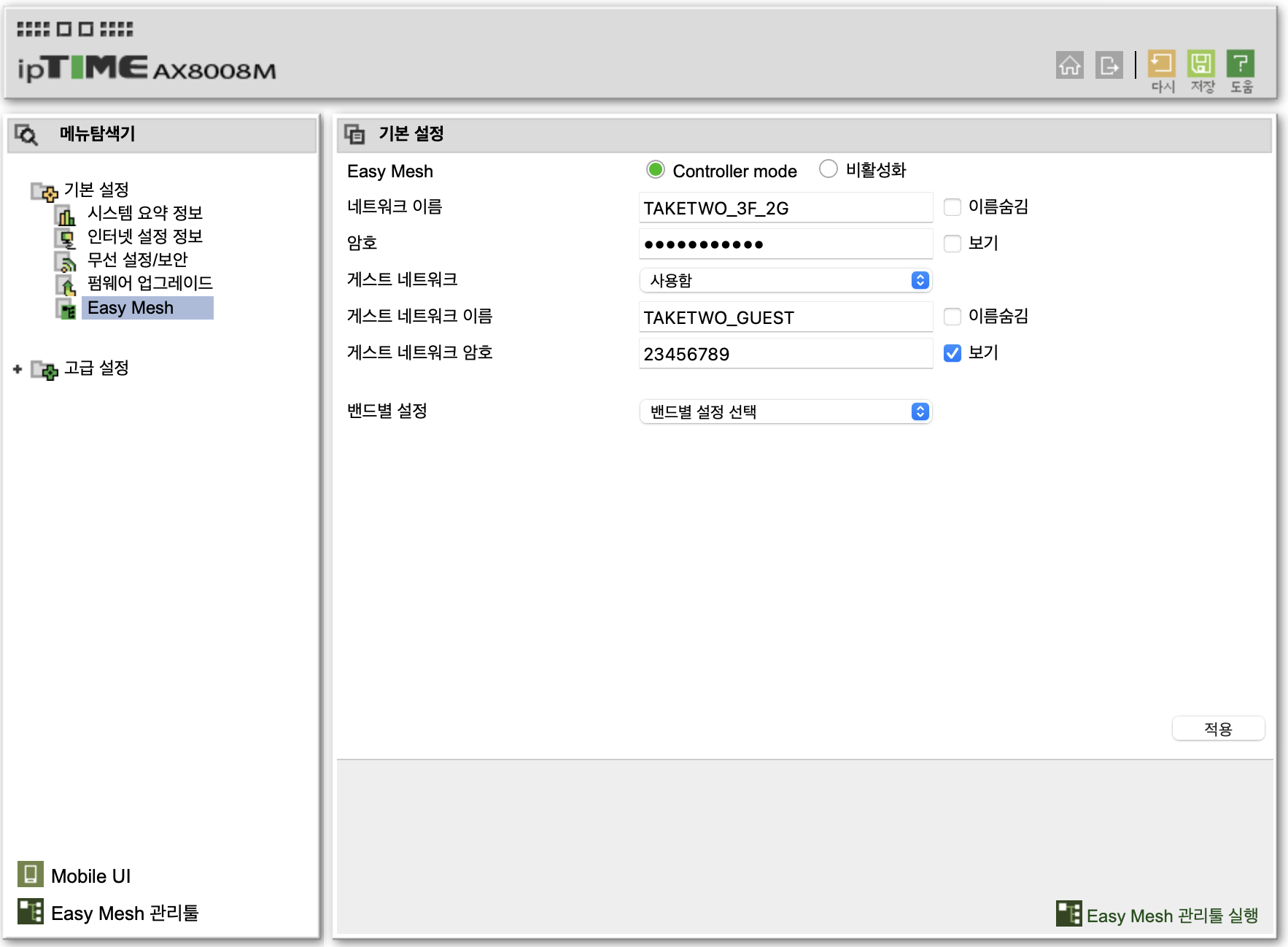Click the 고급 설정 tree label
This screenshot has height=947, width=1288.
click(96, 368)
